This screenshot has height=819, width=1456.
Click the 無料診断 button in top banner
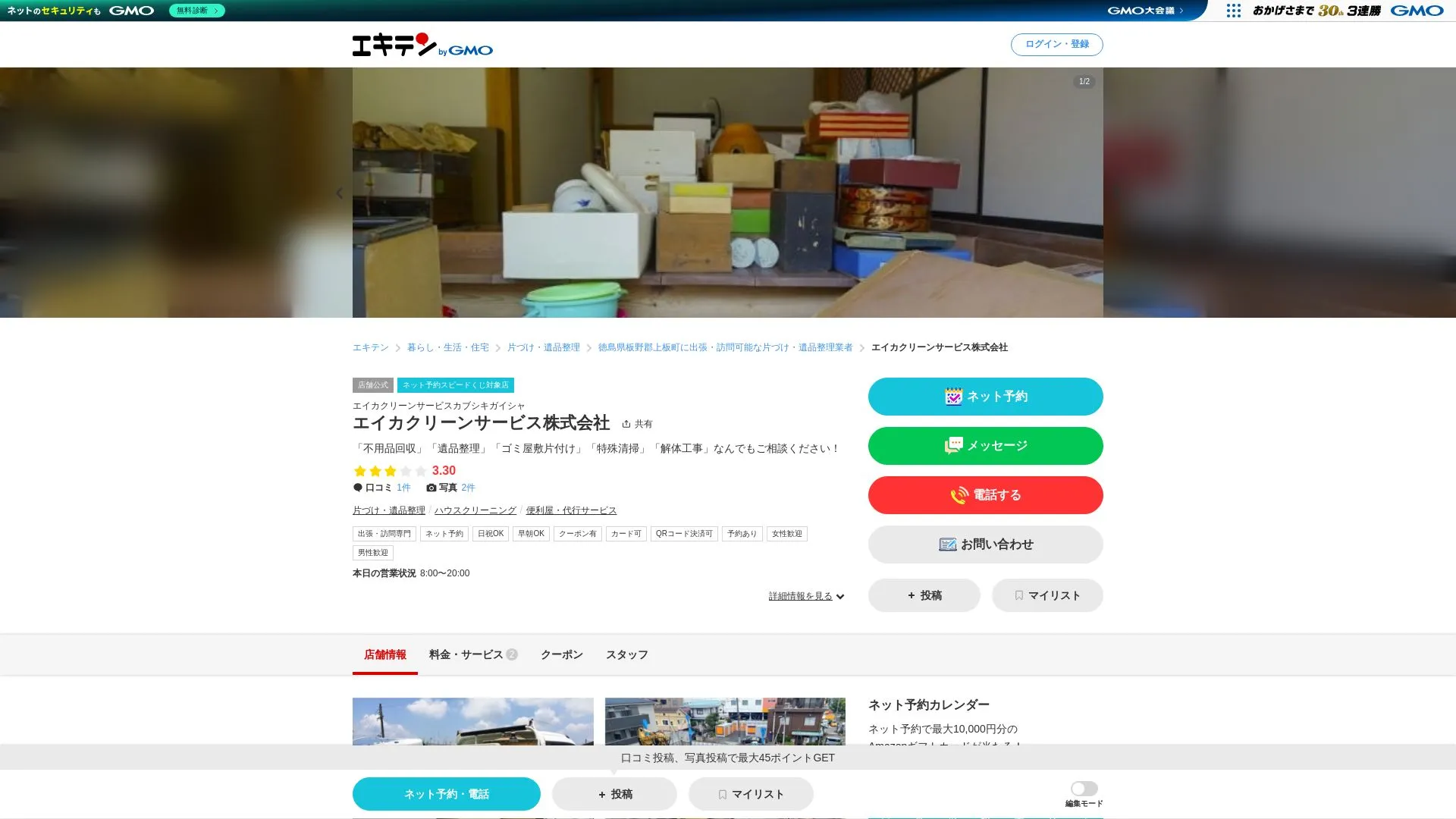197,11
